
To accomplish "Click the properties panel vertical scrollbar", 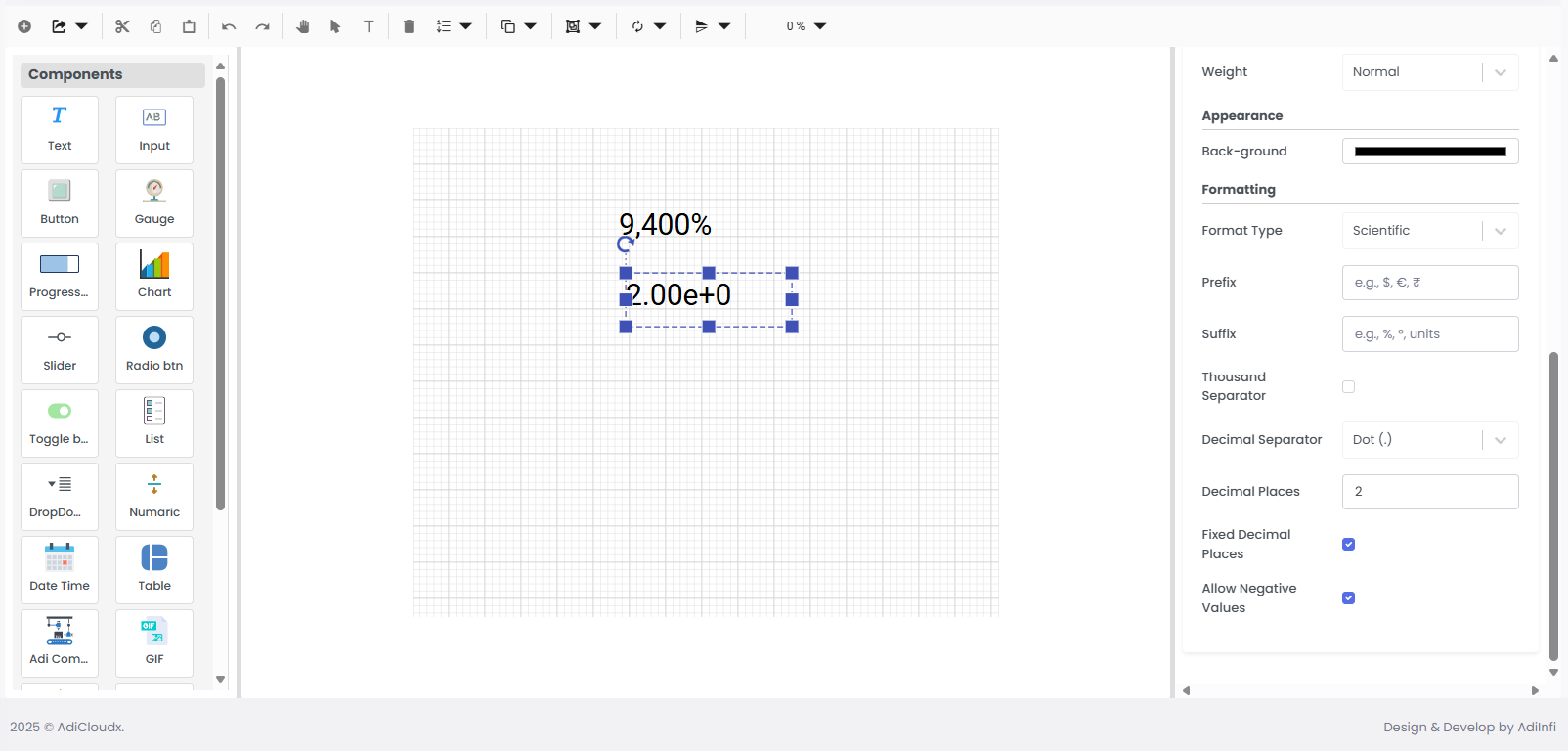I will click(x=1553, y=507).
